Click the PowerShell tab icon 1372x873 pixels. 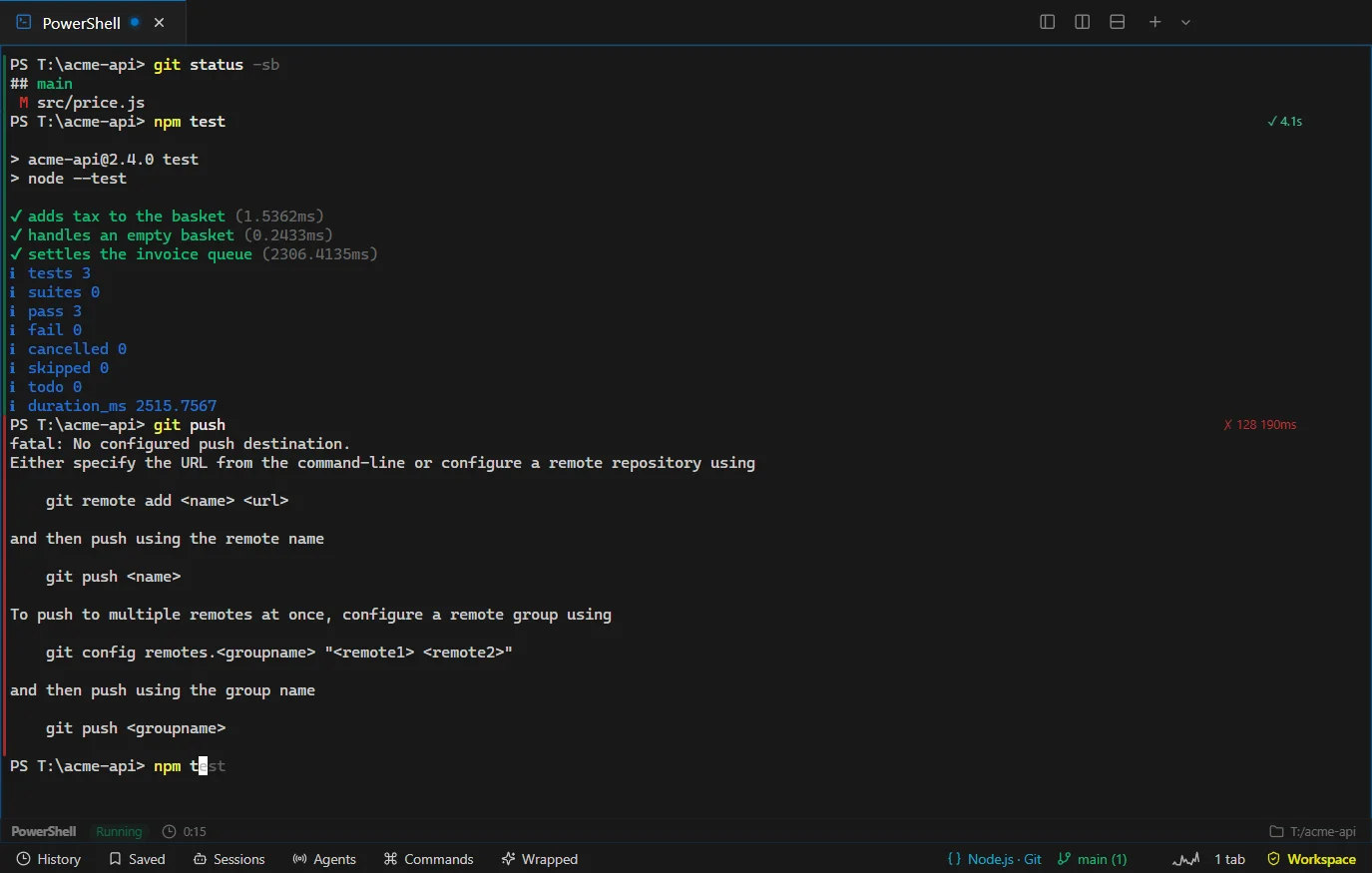(x=24, y=22)
